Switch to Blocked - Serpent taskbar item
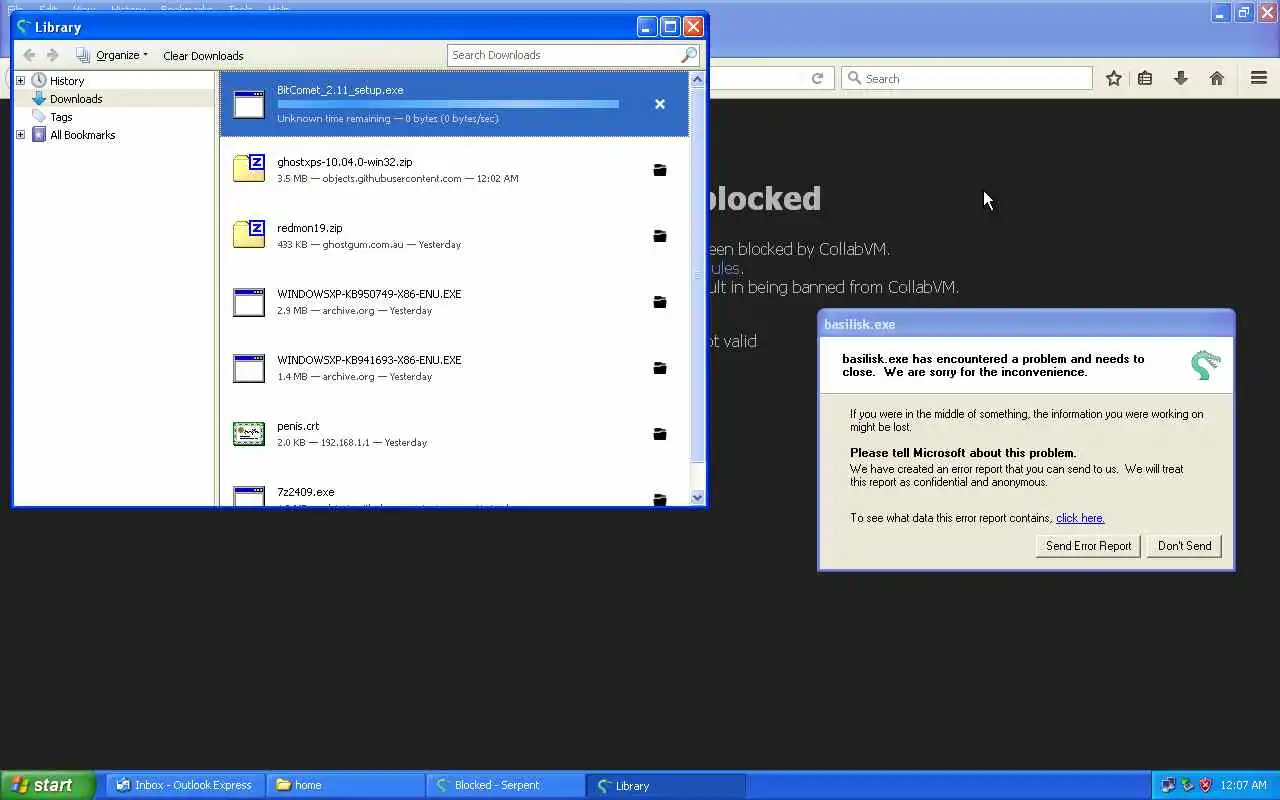 [506, 785]
